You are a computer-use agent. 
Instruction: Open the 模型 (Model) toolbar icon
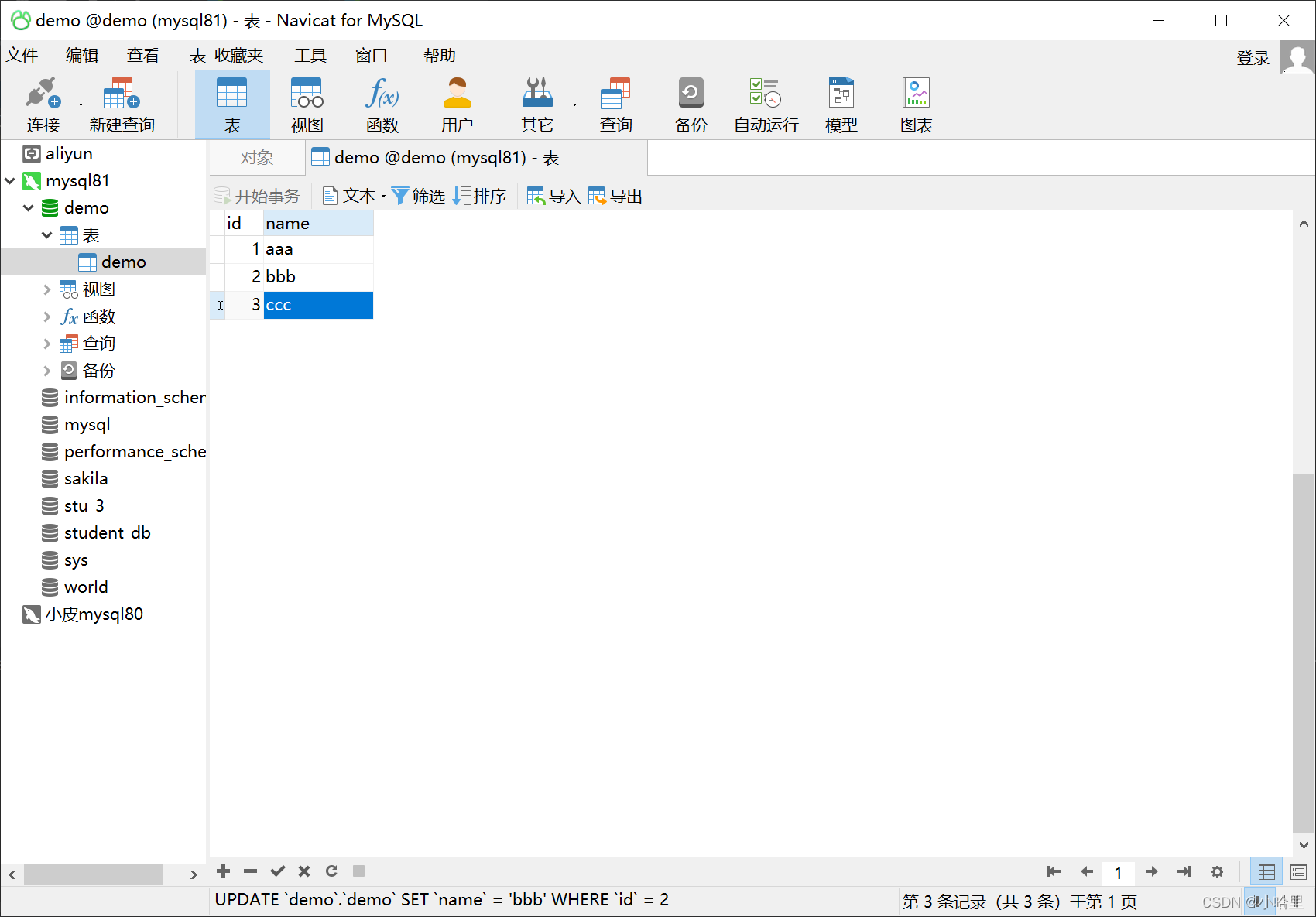coord(841,105)
